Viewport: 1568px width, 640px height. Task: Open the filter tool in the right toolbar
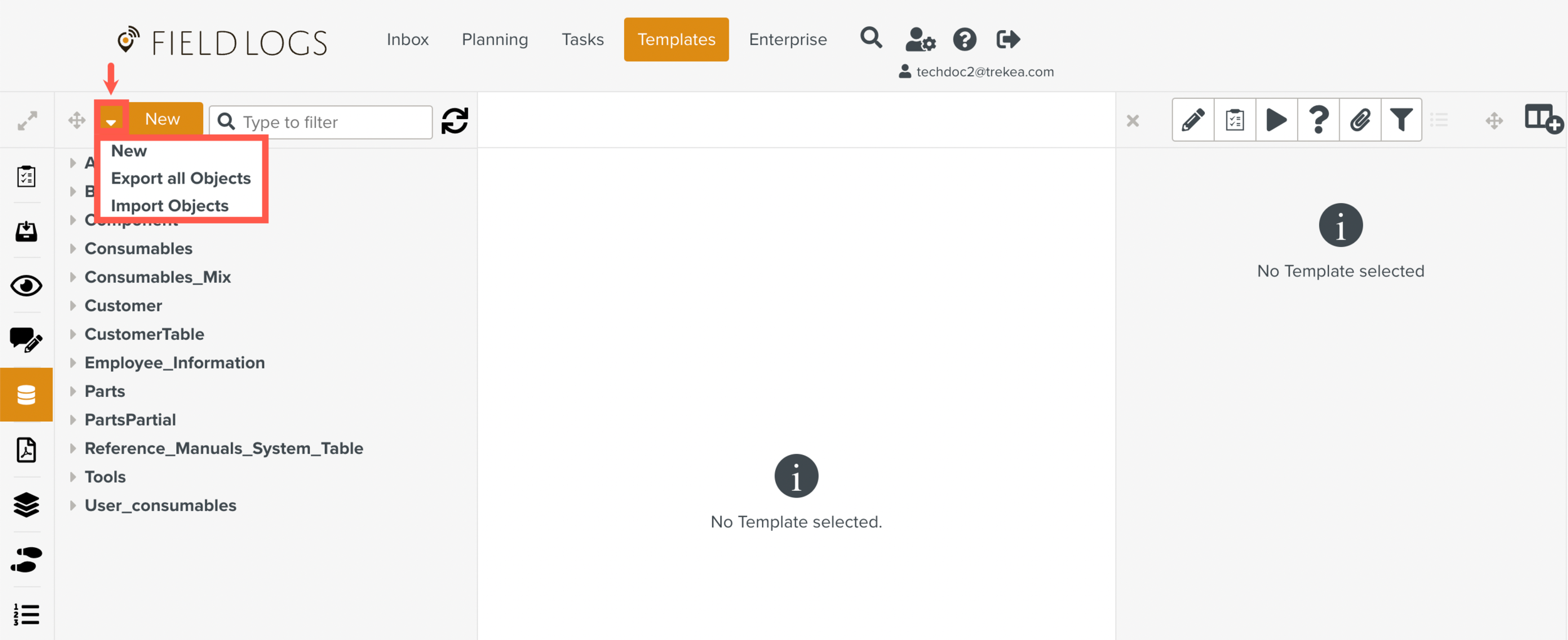(1402, 120)
